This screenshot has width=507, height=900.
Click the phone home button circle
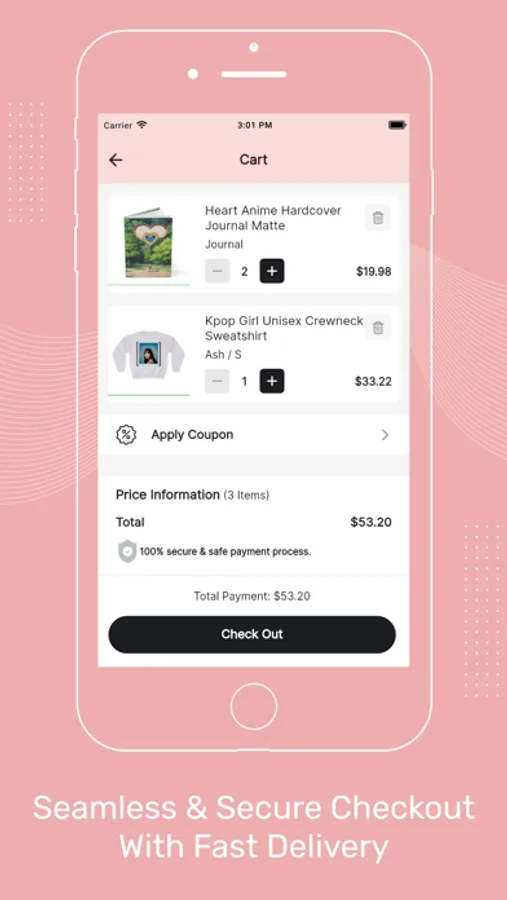254,707
